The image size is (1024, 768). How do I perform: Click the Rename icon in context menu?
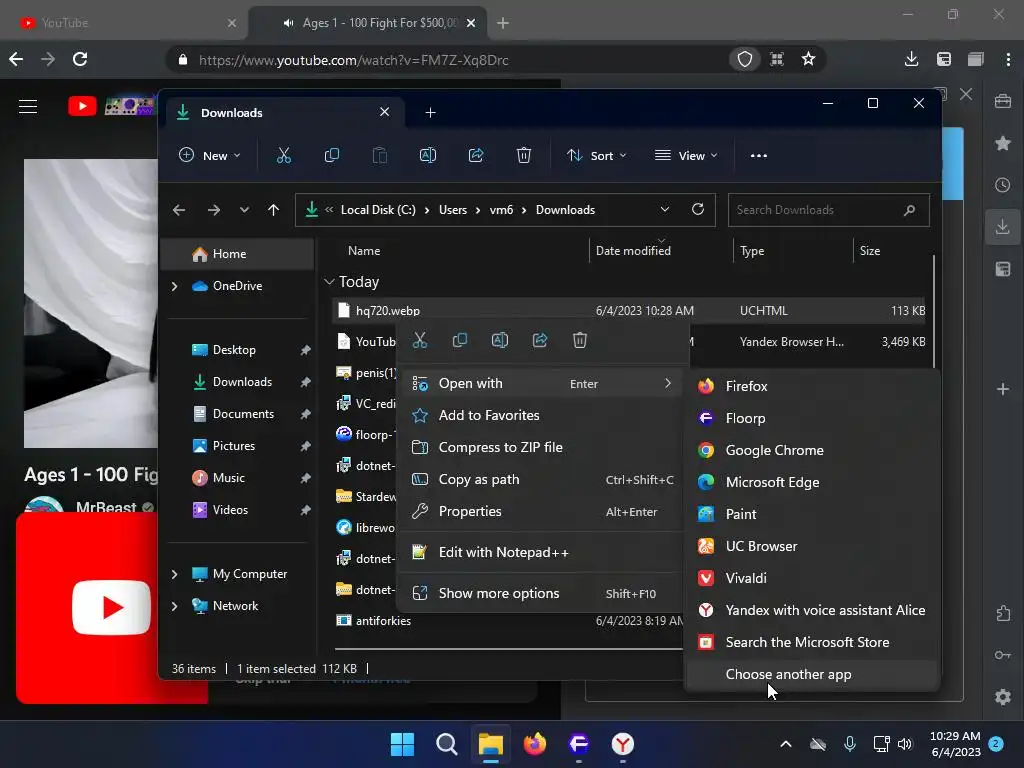click(x=500, y=340)
